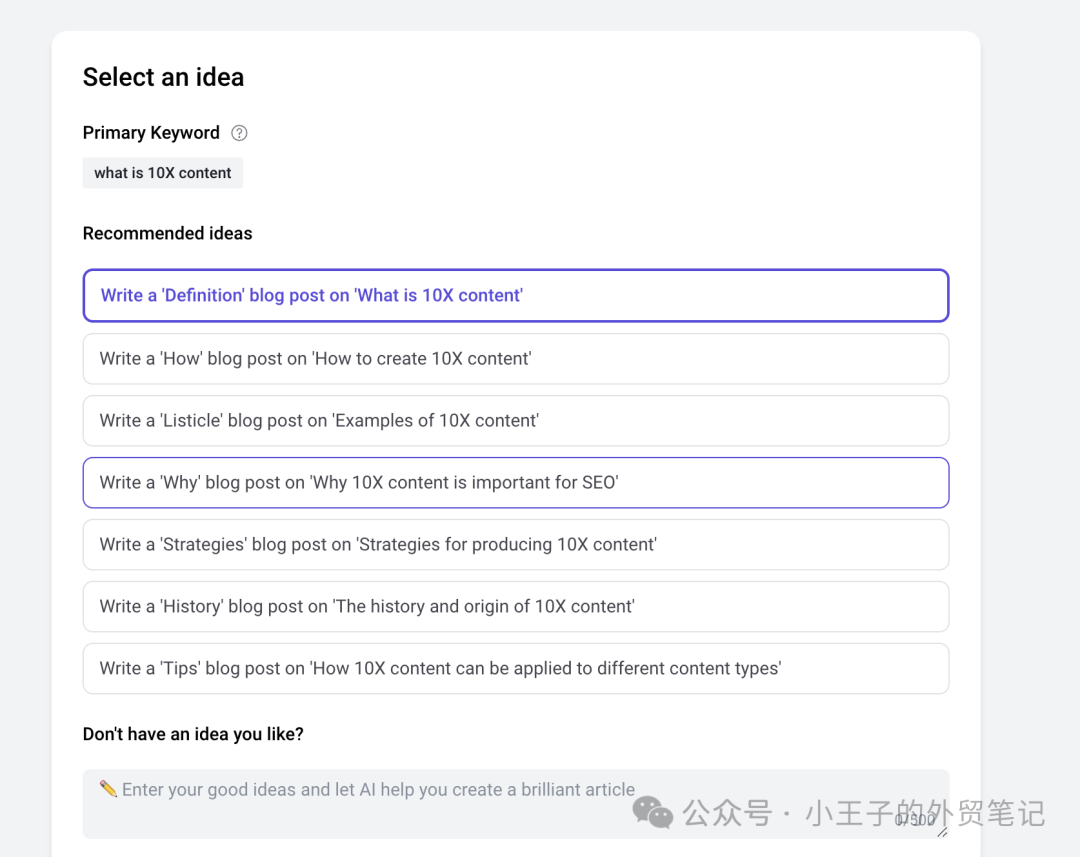The height and width of the screenshot is (857, 1080).
Task: Click the 'Select an idea' heading
Action: click(163, 77)
